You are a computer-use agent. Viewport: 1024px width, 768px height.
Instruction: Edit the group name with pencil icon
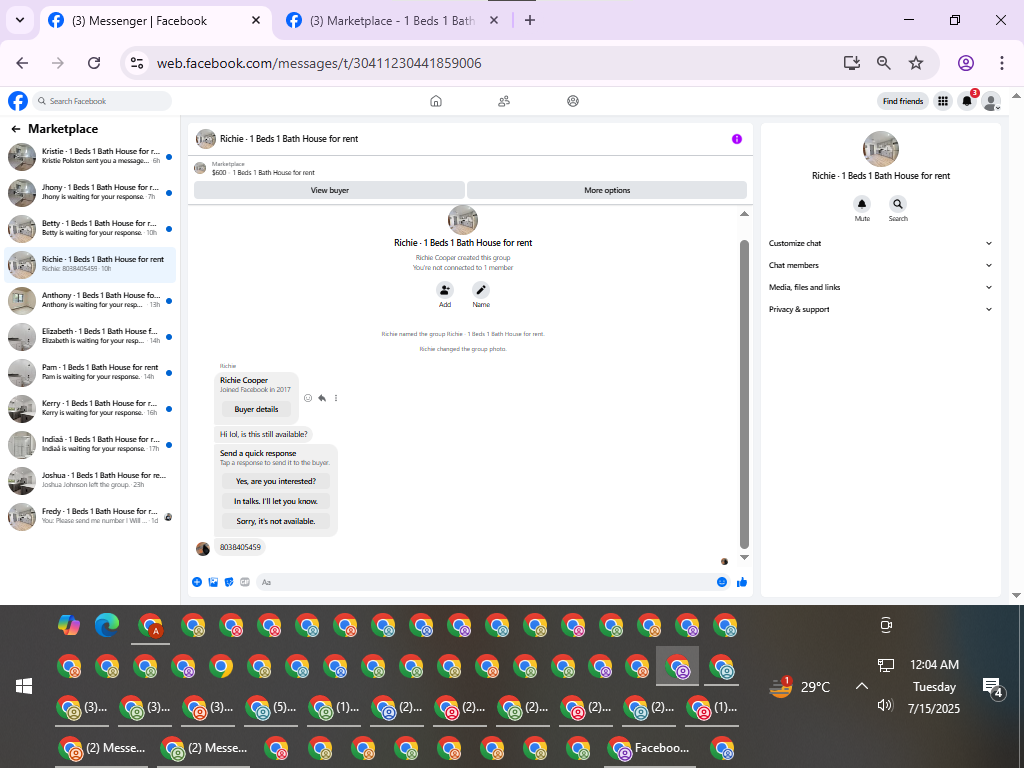481,290
